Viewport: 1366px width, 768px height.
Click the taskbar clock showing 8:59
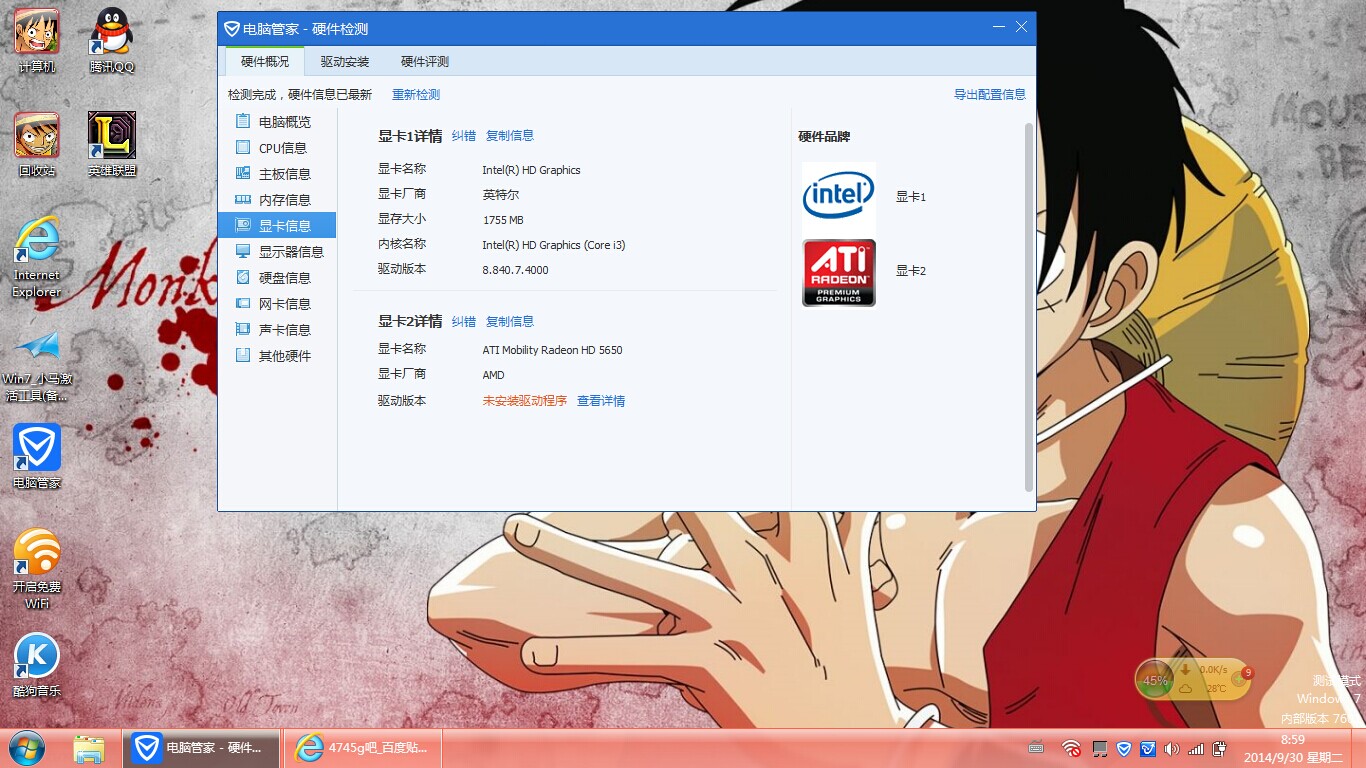tap(1293, 740)
